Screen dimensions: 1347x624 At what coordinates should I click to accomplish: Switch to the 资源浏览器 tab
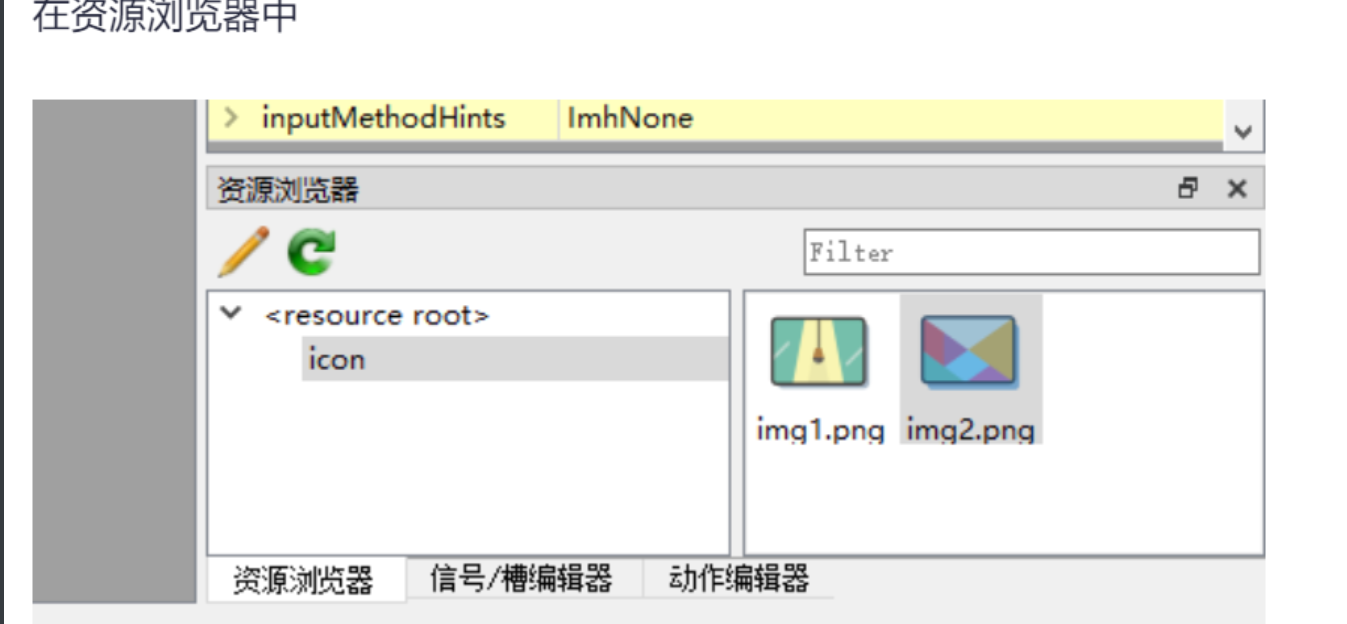303,579
